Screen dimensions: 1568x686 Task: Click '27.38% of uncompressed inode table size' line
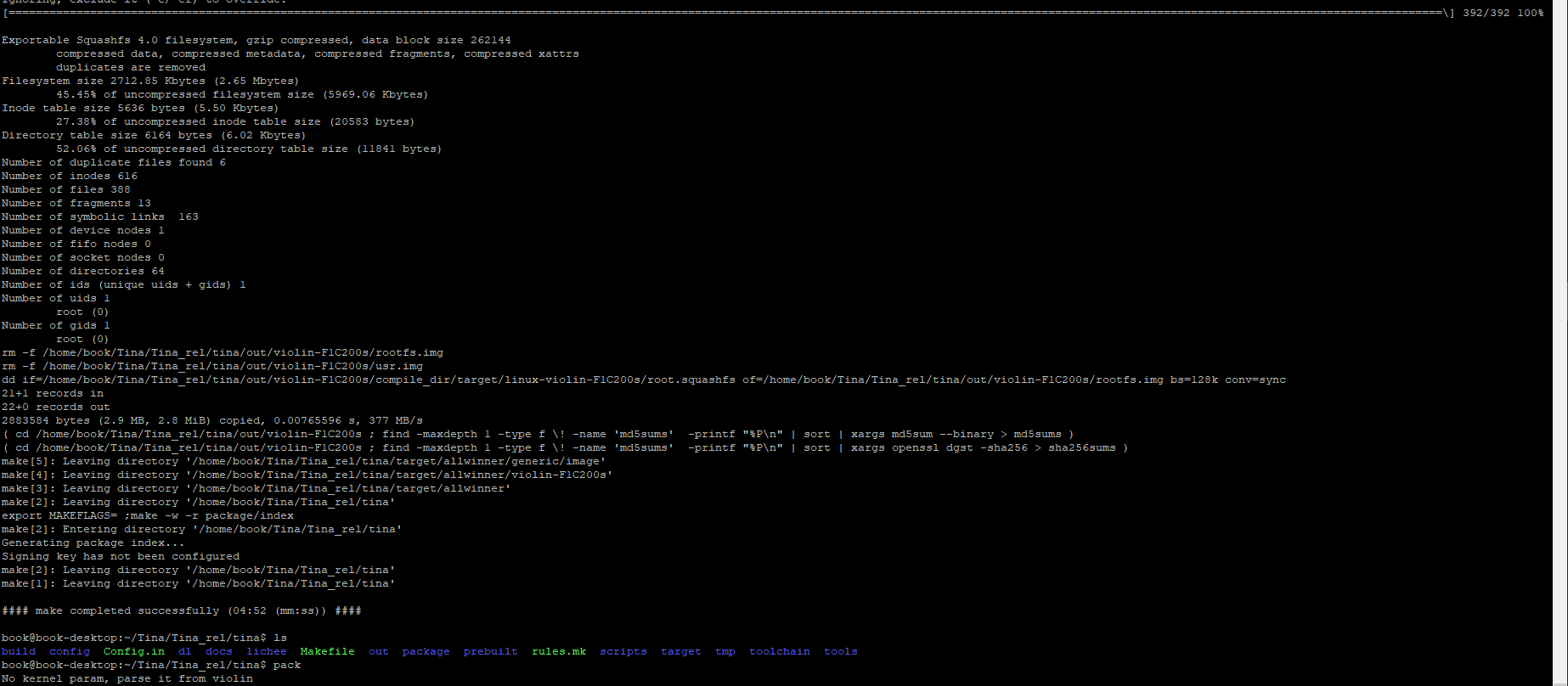click(236, 121)
